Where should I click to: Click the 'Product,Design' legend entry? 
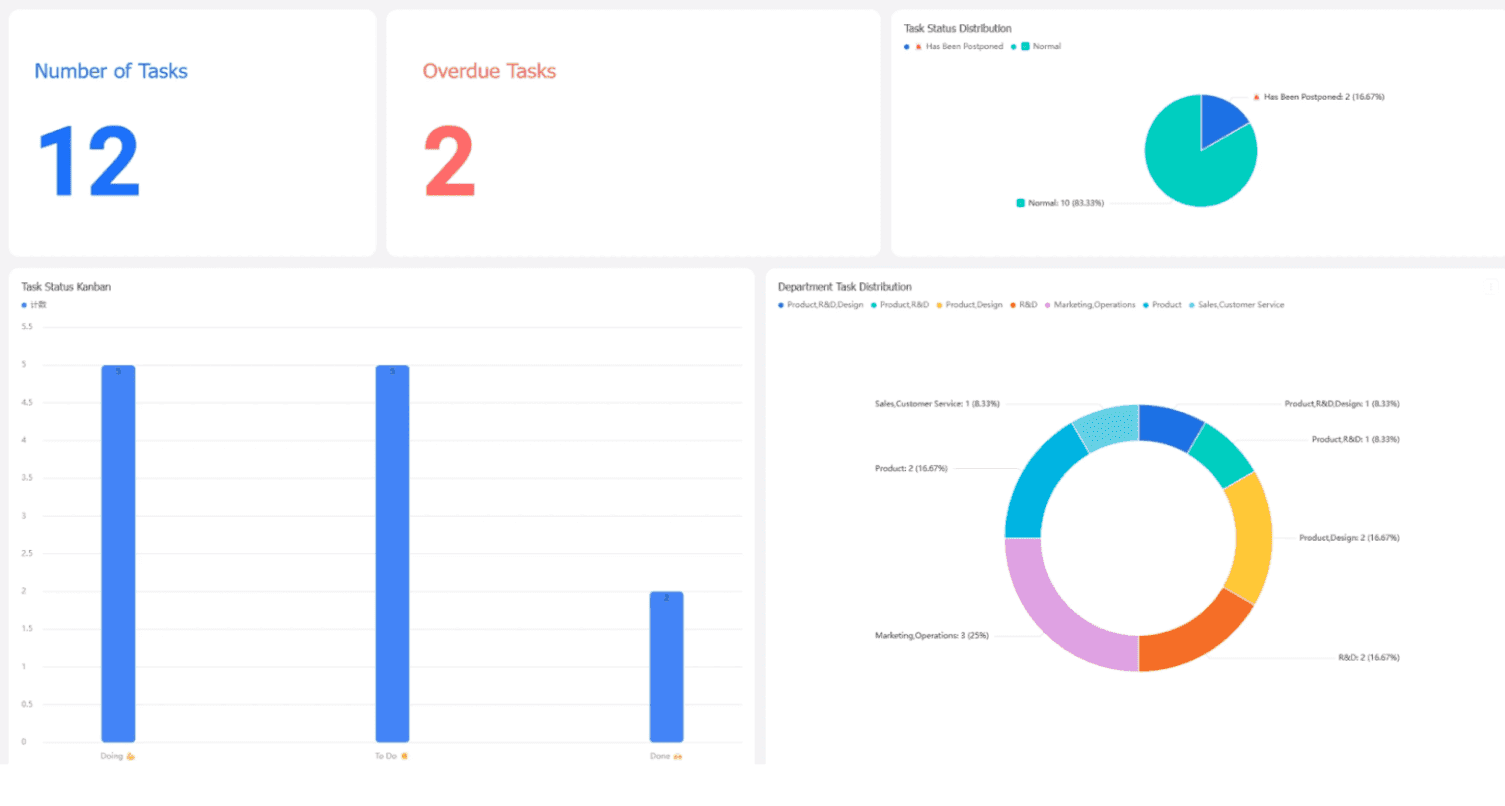[969, 304]
